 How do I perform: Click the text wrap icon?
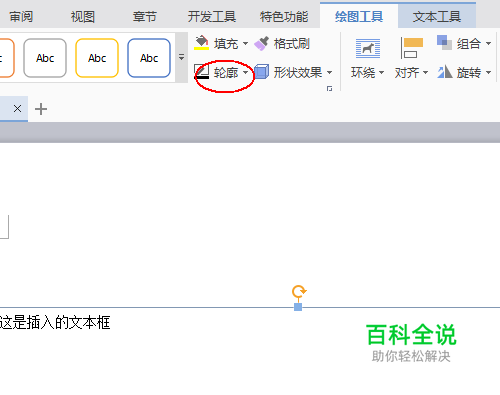[368, 48]
